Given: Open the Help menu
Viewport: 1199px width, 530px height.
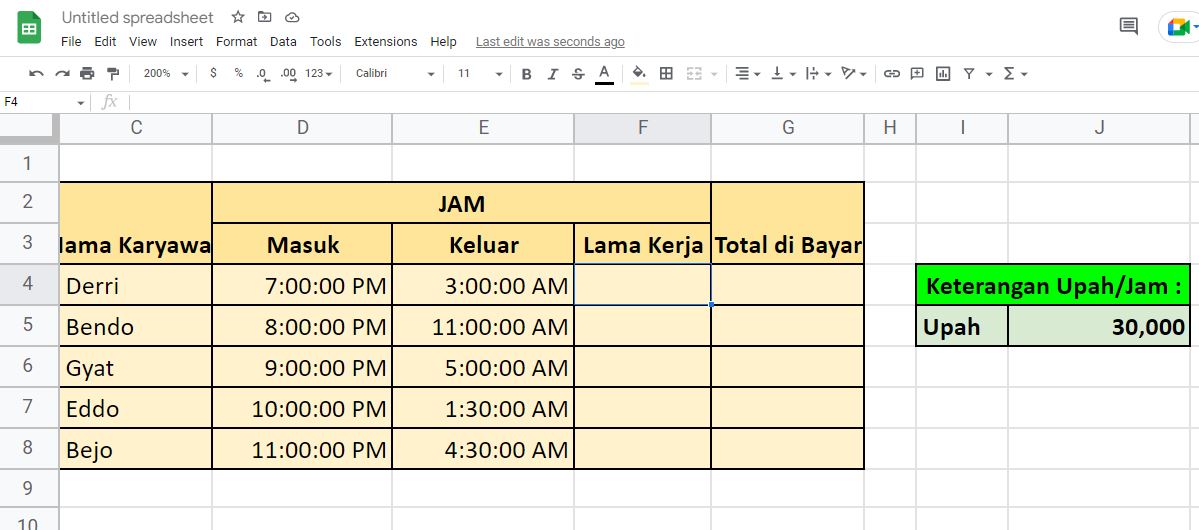Looking at the screenshot, I should pyautogui.click(x=444, y=41).
